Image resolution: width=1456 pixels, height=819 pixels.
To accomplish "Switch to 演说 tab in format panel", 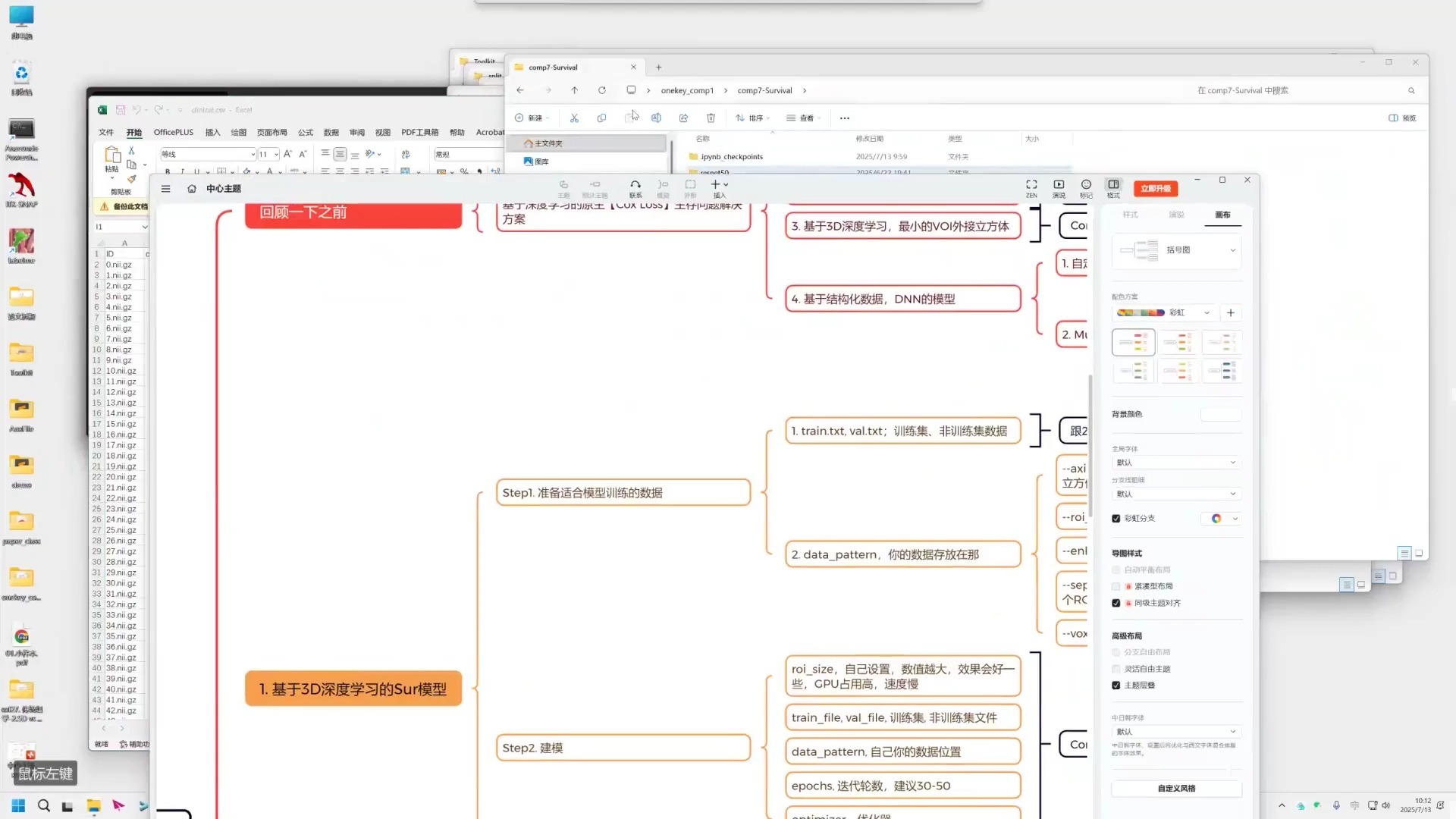I will 1176,215.
